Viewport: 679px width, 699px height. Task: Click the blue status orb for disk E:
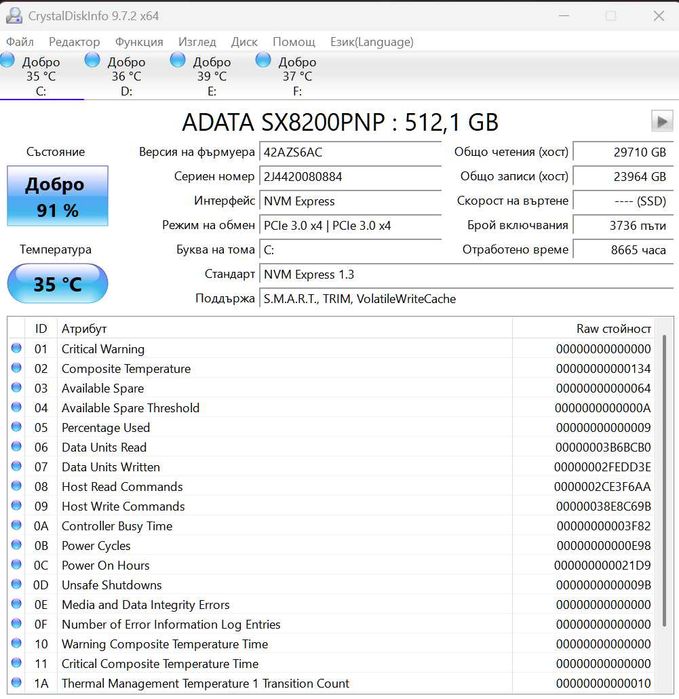coord(177,60)
